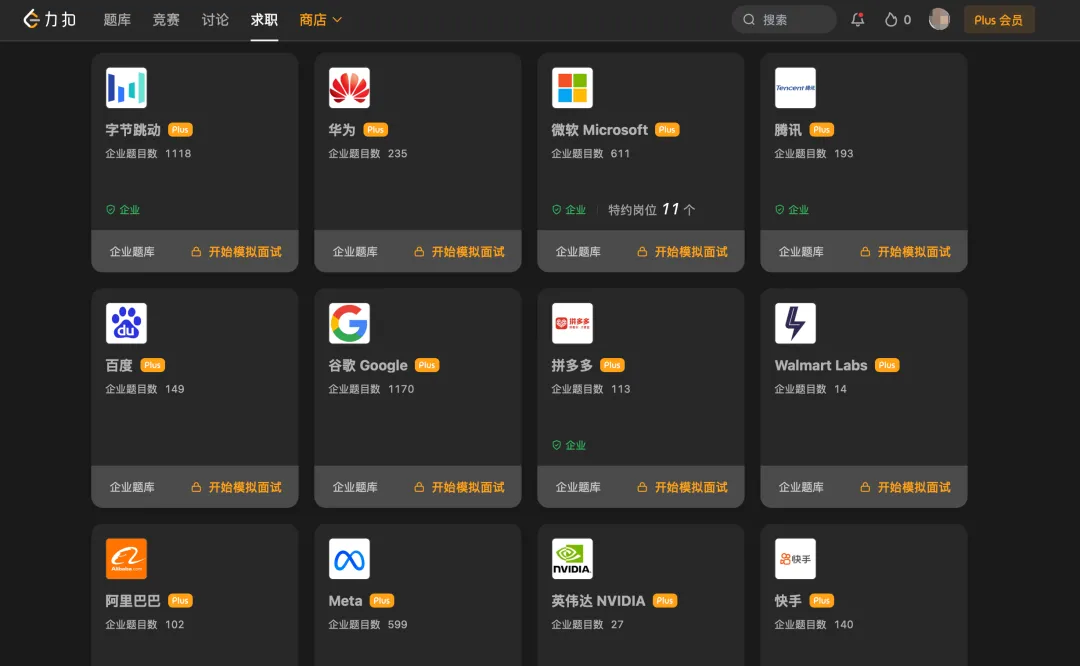1080x666 pixels.
Task: Click 企业题目数 599 on Meta card
Action: tap(368, 624)
